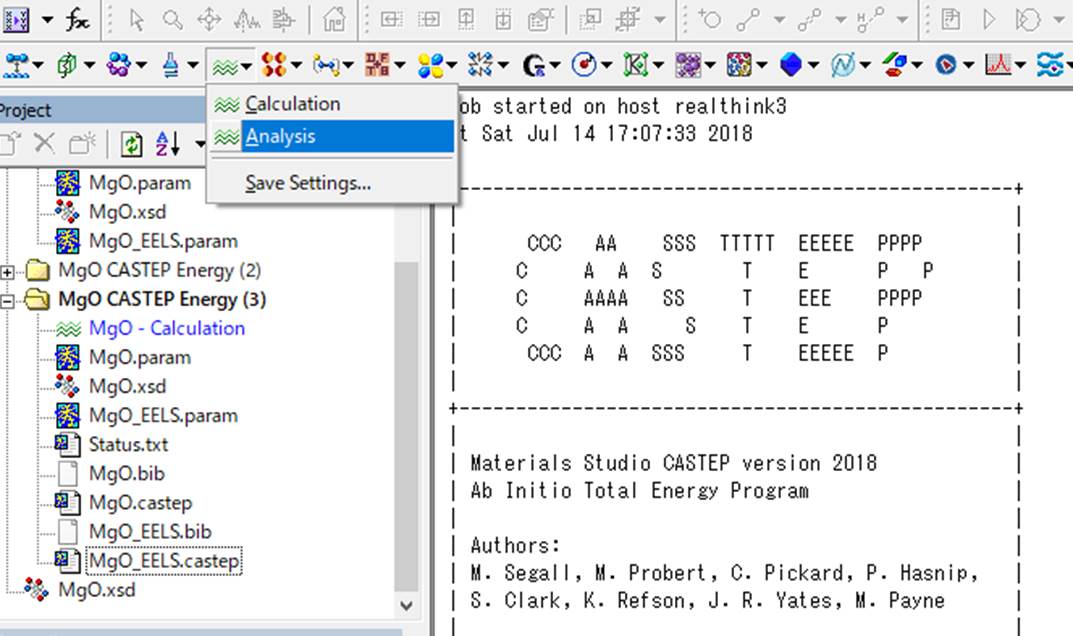
Task: Select MgO_EELS.castep in the project tree
Action: click(164, 561)
